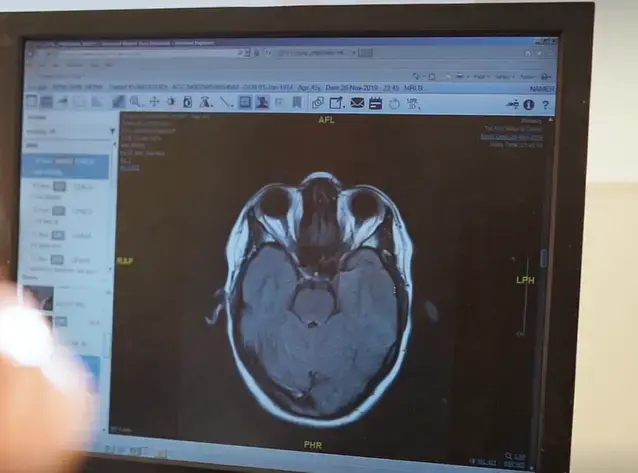Image resolution: width=638 pixels, height=473 pixels.
Task: Click the series list scroll-down arrow
Action: click(x=110, y=269)
